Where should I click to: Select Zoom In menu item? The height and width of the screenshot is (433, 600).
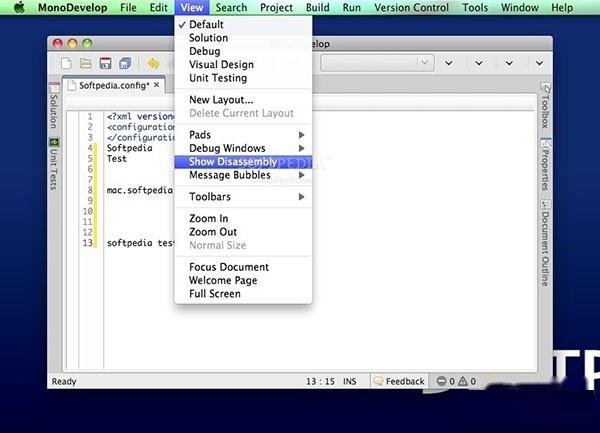[243, 218]
